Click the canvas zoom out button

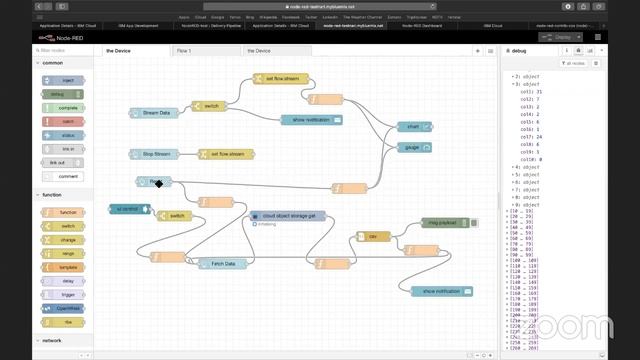[477, 356]
